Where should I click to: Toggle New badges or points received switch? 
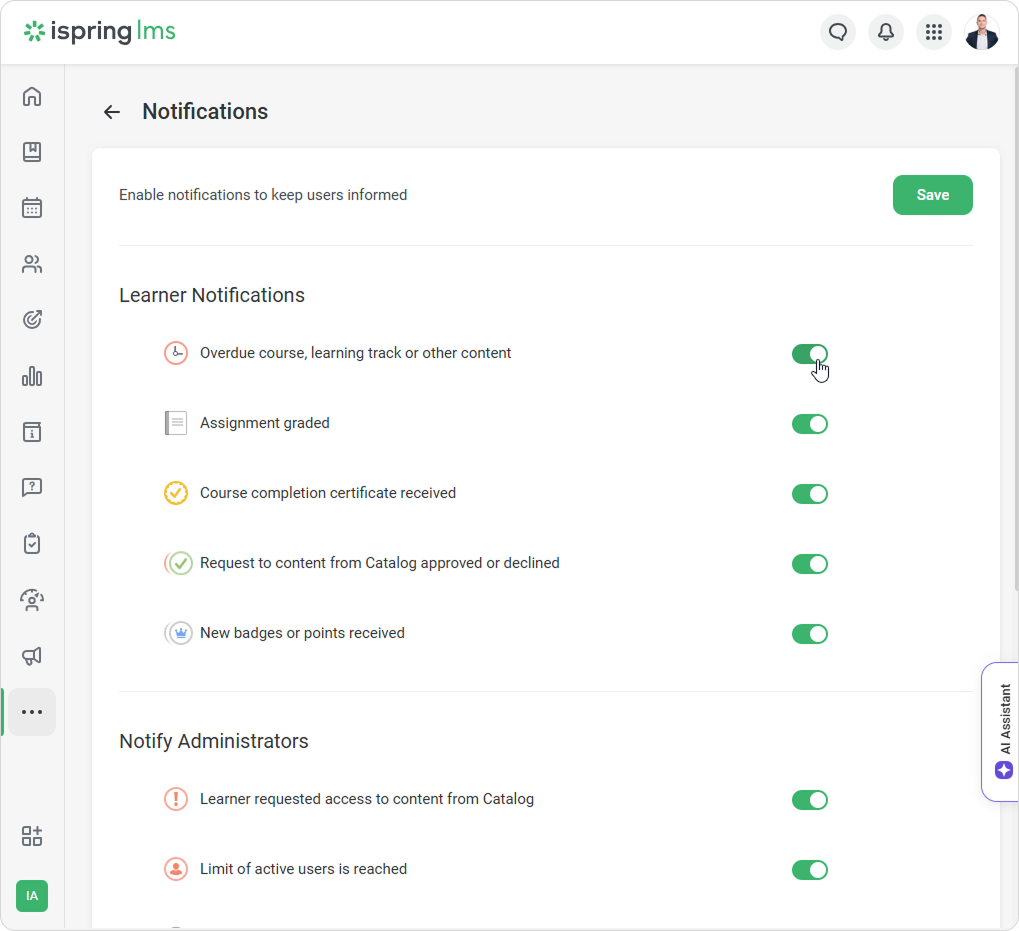coord(810,634)
